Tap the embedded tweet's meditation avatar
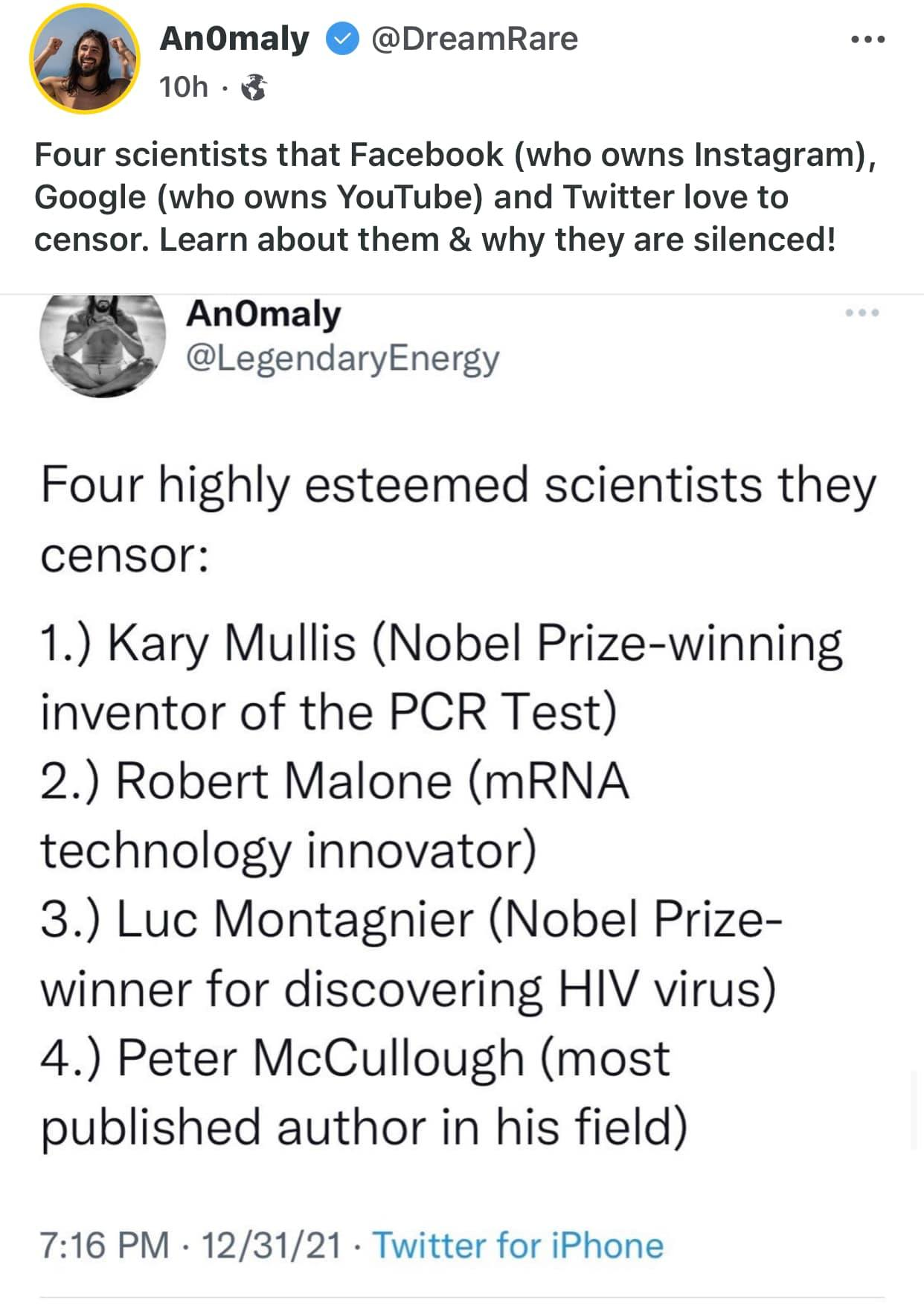The width and height of the screenshot is (924, 1306). click(x=102, y=344)
